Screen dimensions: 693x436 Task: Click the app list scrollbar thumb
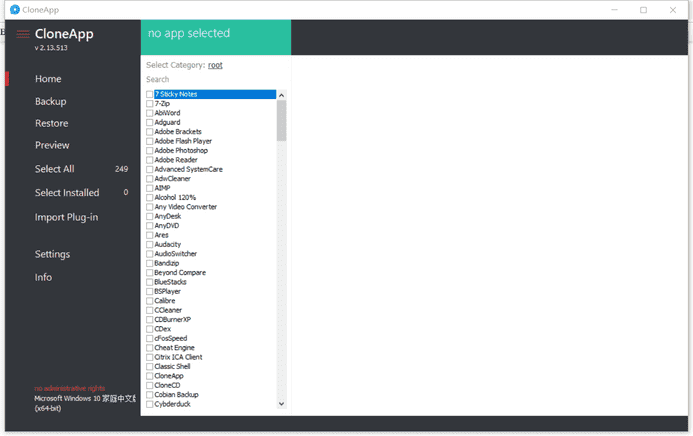tap(282, 121)
